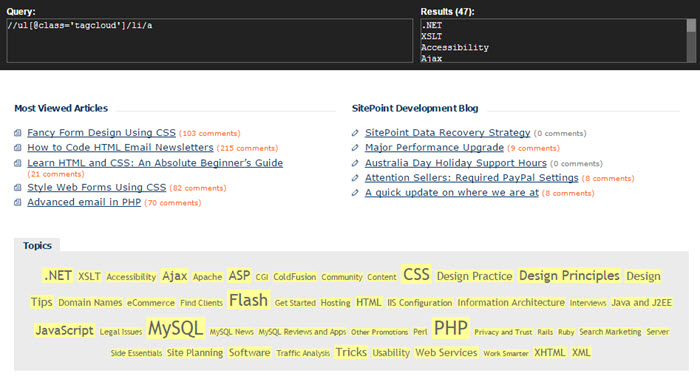Select the Site Planning topic tag
This screenshot has height=376, width=700.
[x=195, y=353]
